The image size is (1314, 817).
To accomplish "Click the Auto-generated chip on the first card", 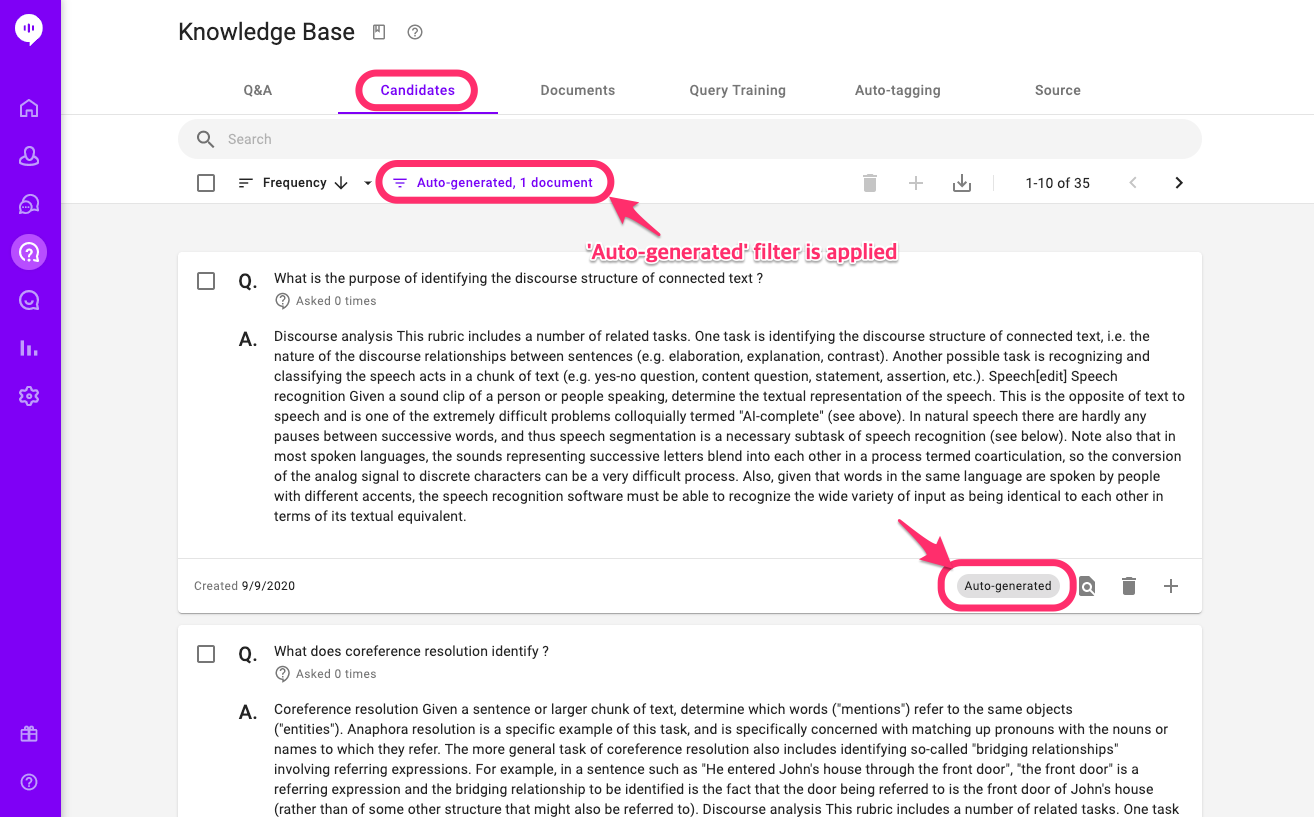I will [x=1008, y=586].
